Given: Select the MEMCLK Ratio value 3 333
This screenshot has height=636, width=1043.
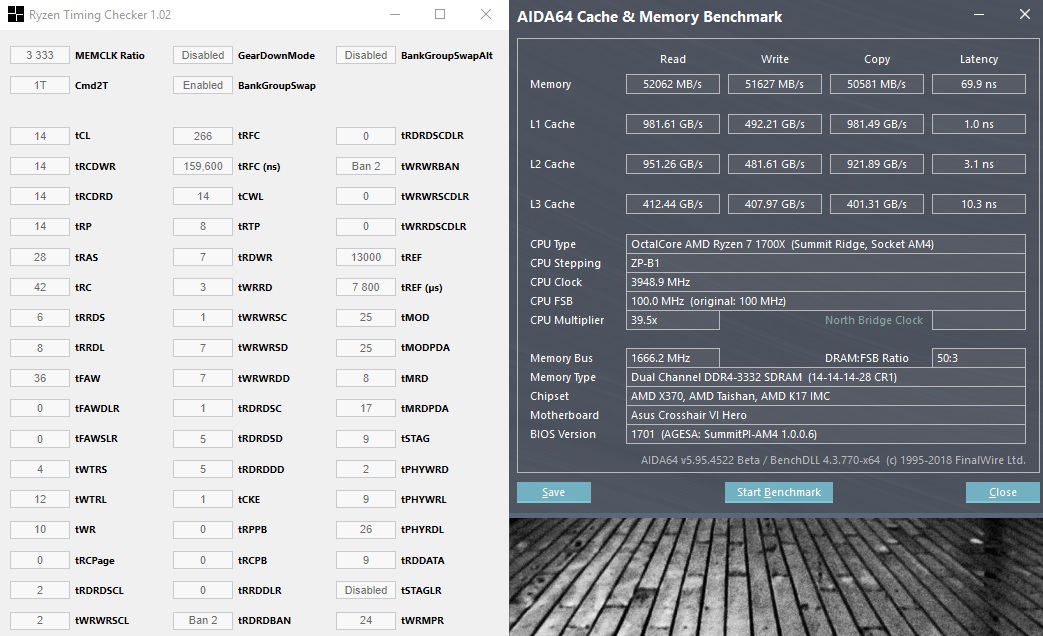Looking at the screenshot, I should [40, 55].
